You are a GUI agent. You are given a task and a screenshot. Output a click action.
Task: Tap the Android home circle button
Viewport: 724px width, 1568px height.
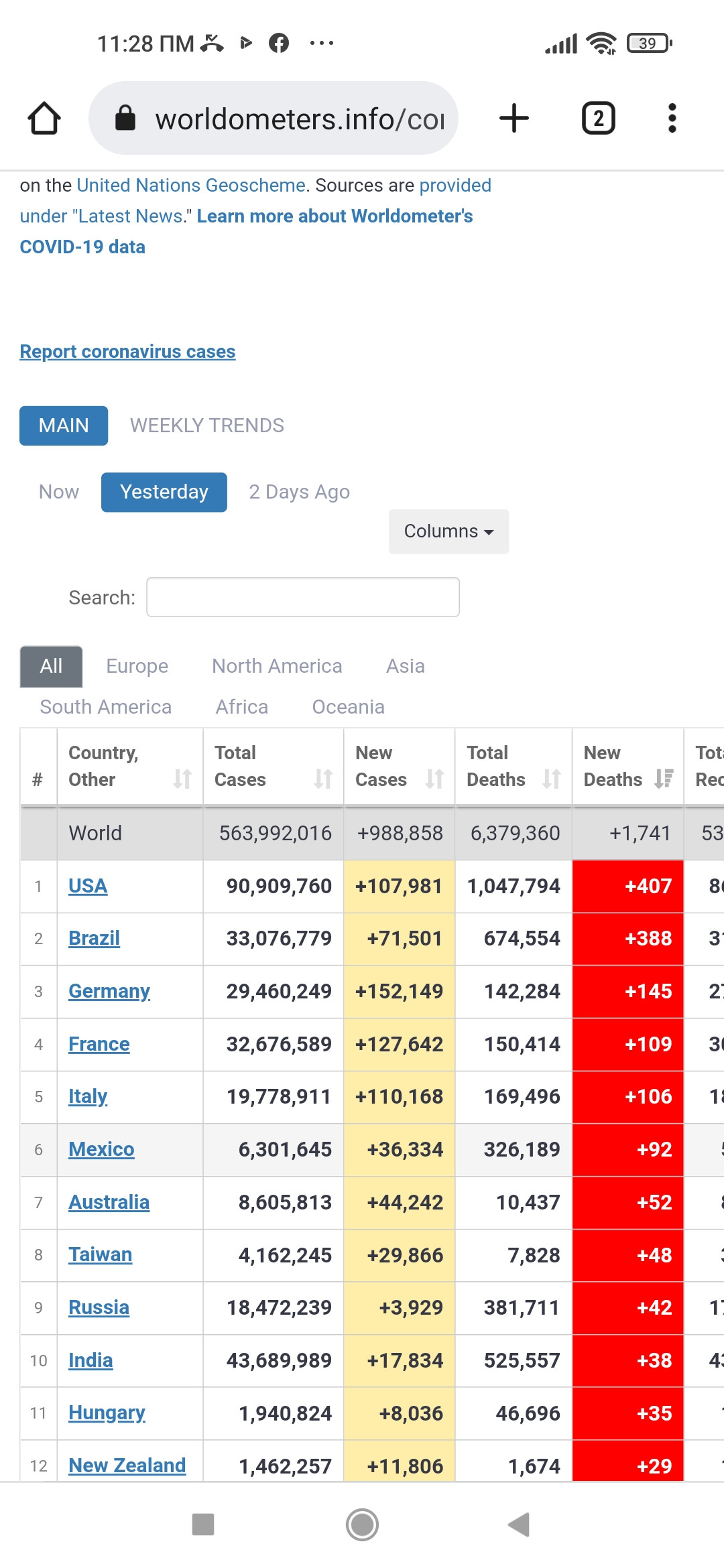click(362, 1524)
